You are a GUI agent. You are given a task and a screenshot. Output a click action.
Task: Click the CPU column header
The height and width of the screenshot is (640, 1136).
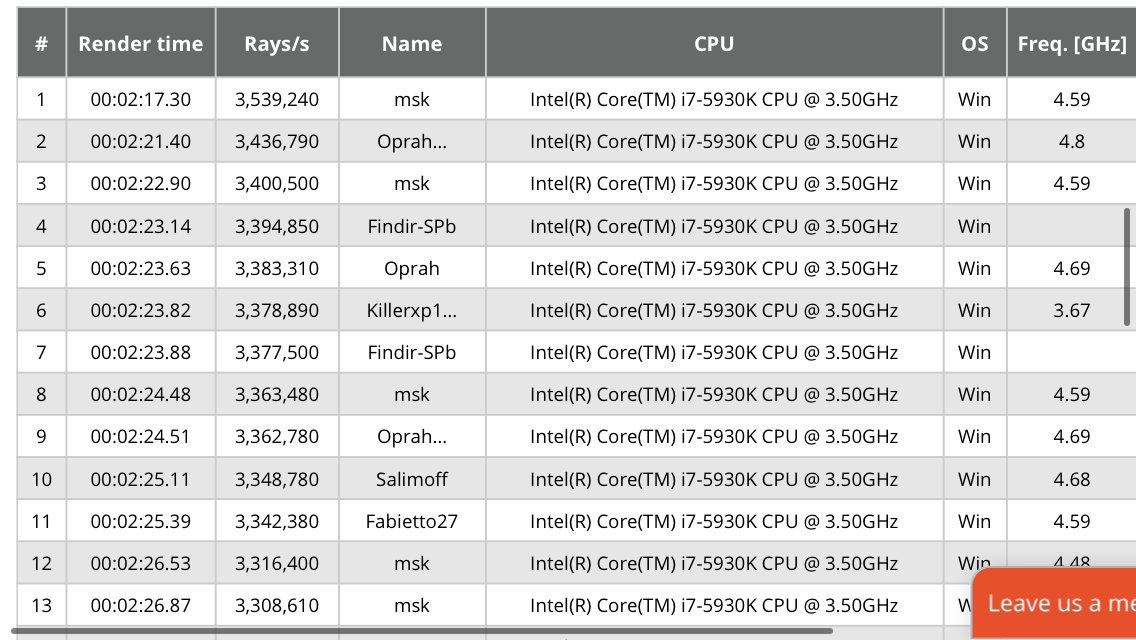[x=714, y=44]
